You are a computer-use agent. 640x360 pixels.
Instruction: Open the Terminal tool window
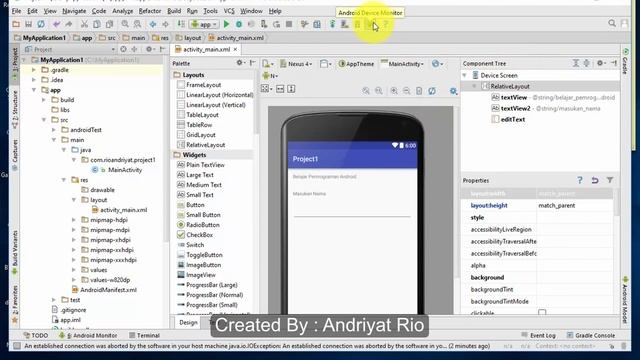coord(144,335)
